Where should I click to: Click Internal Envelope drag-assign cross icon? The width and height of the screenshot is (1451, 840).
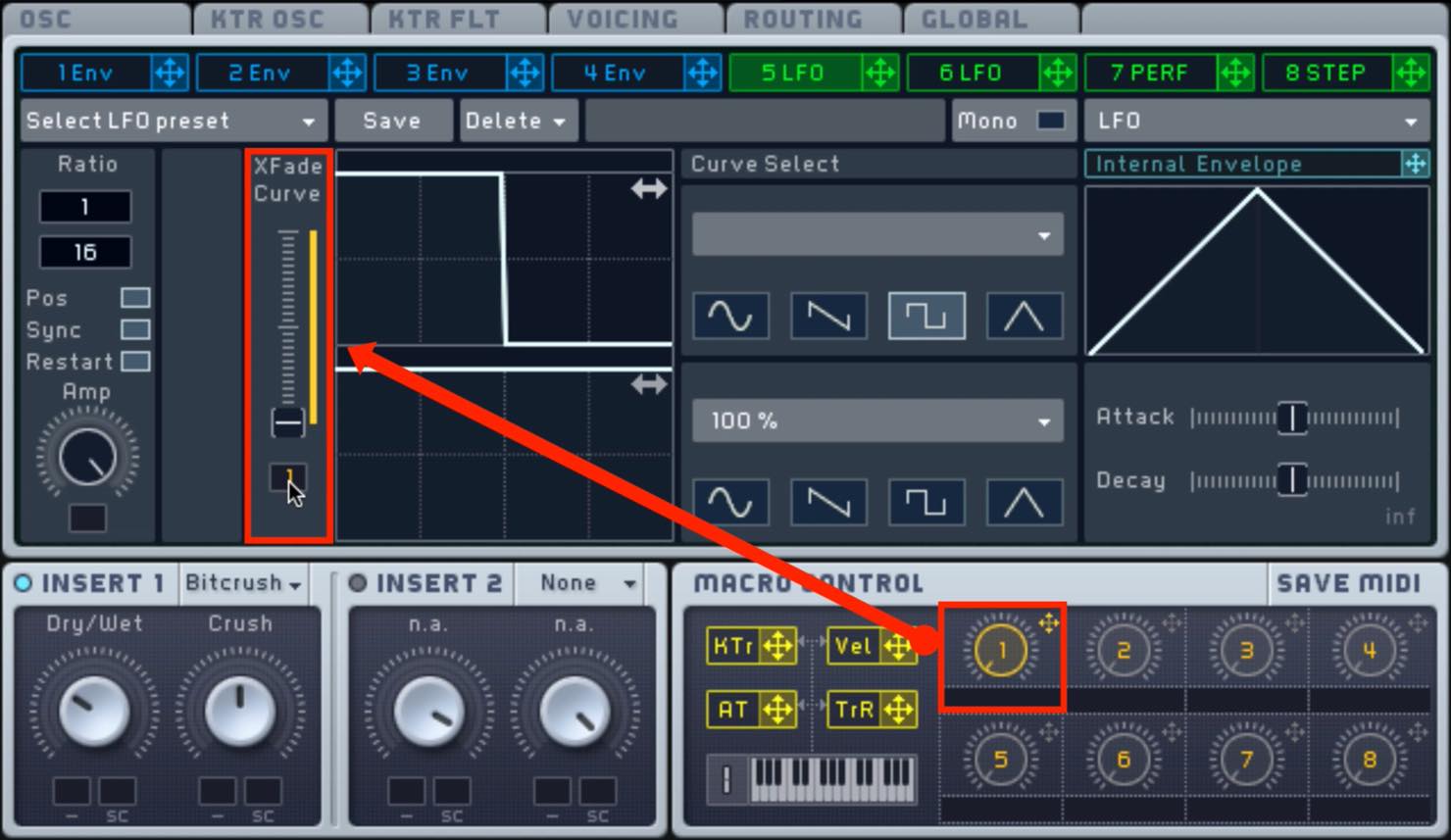tap(1415, 164)
